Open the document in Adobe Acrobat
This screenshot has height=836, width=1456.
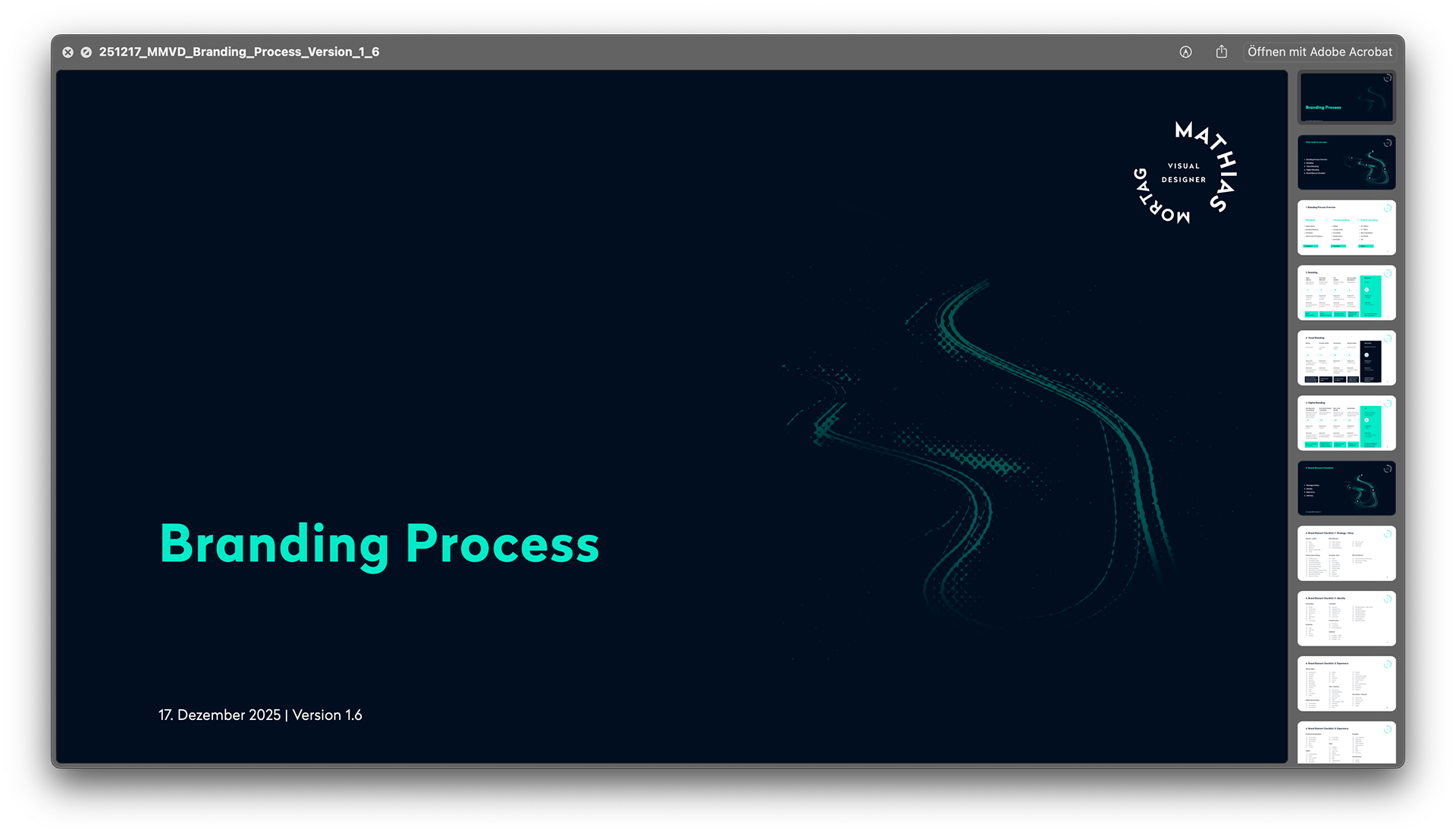pos(1319,52)
